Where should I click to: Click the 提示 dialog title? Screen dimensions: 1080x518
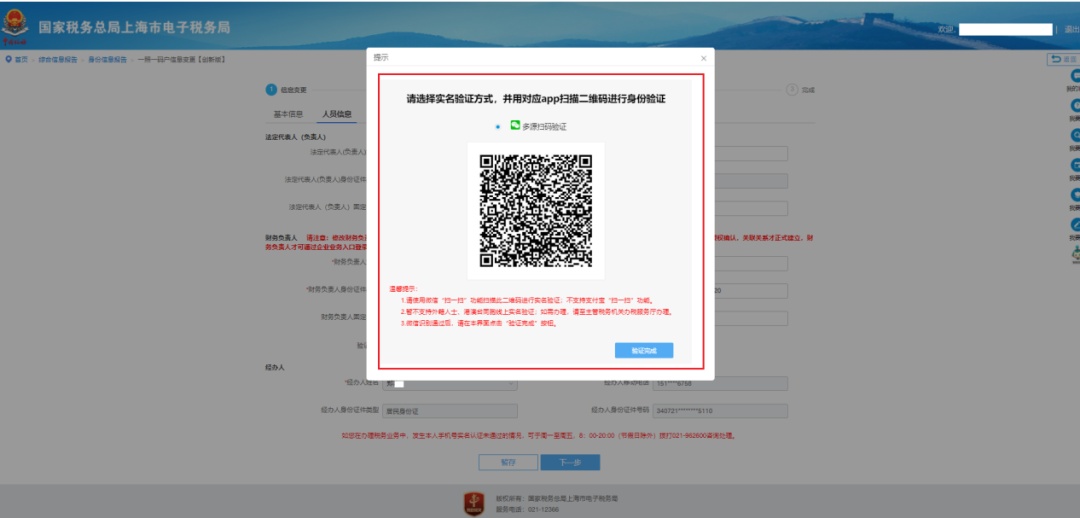(380, 58)
